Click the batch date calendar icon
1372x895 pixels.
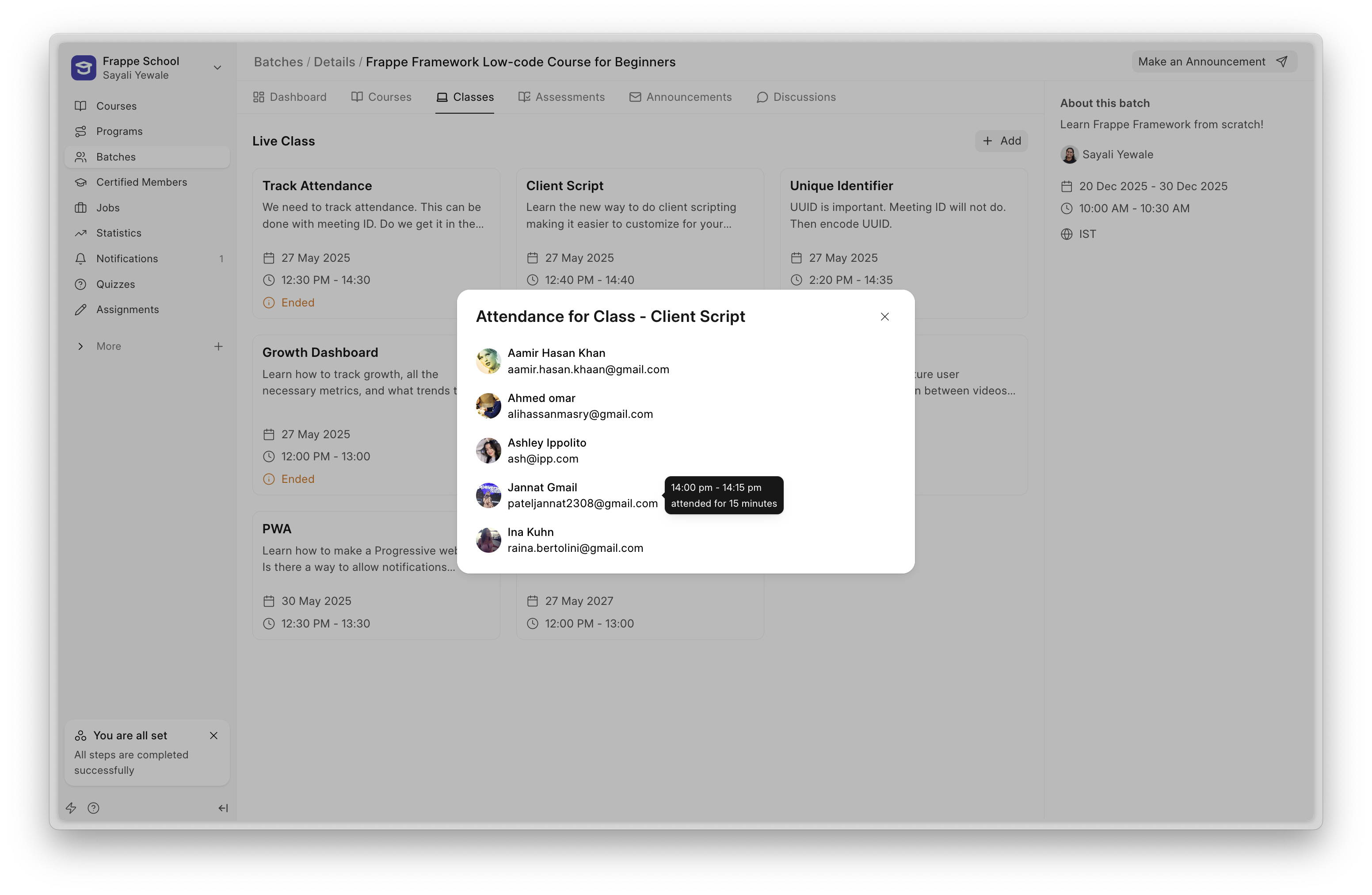pos(1067,186)
